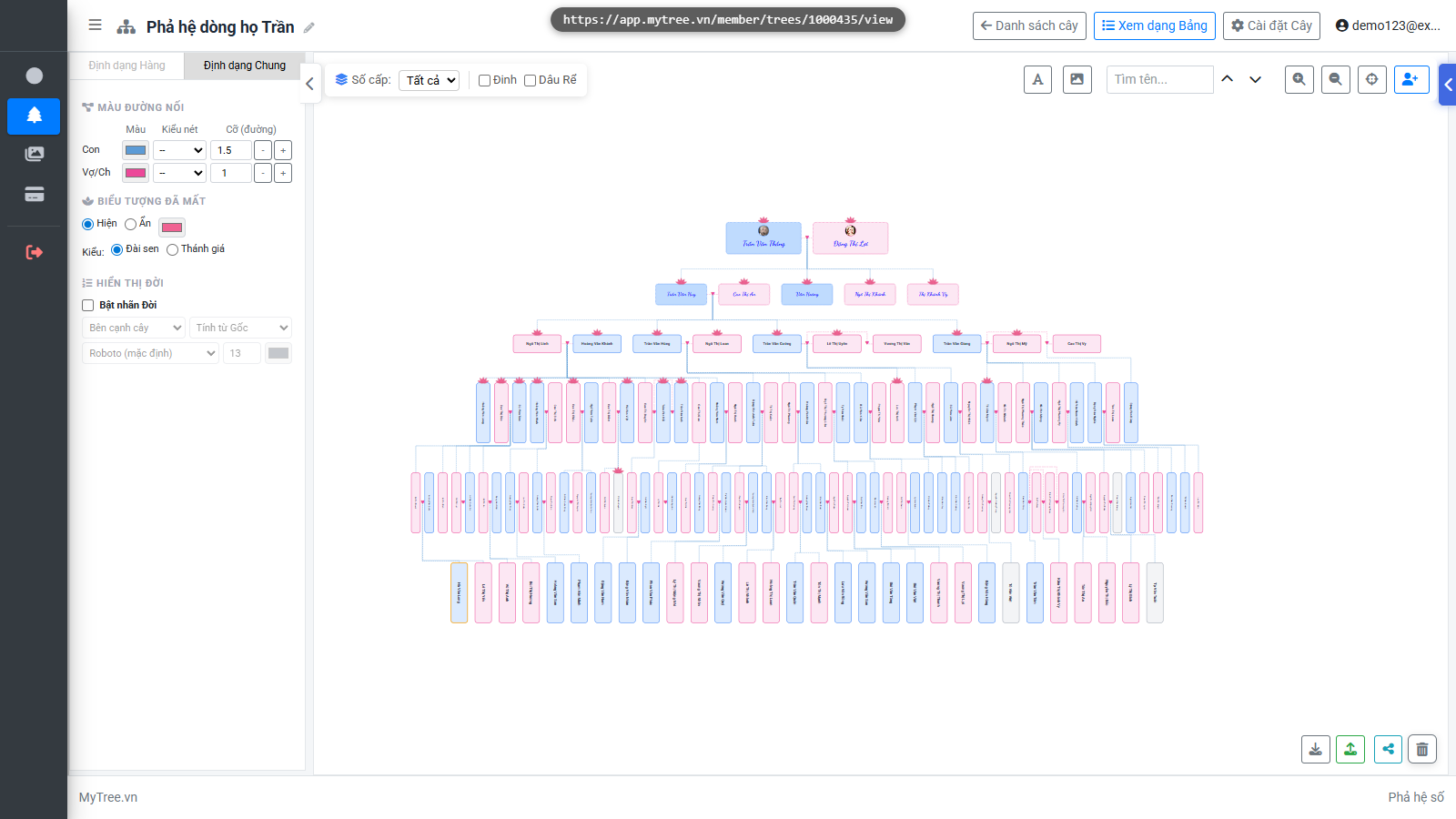Image resolution: width=1456 pixels, height=819 pixels.
Task: Log out using the orange exit icon
Action: pyautogui.click(x=34, y=252)
